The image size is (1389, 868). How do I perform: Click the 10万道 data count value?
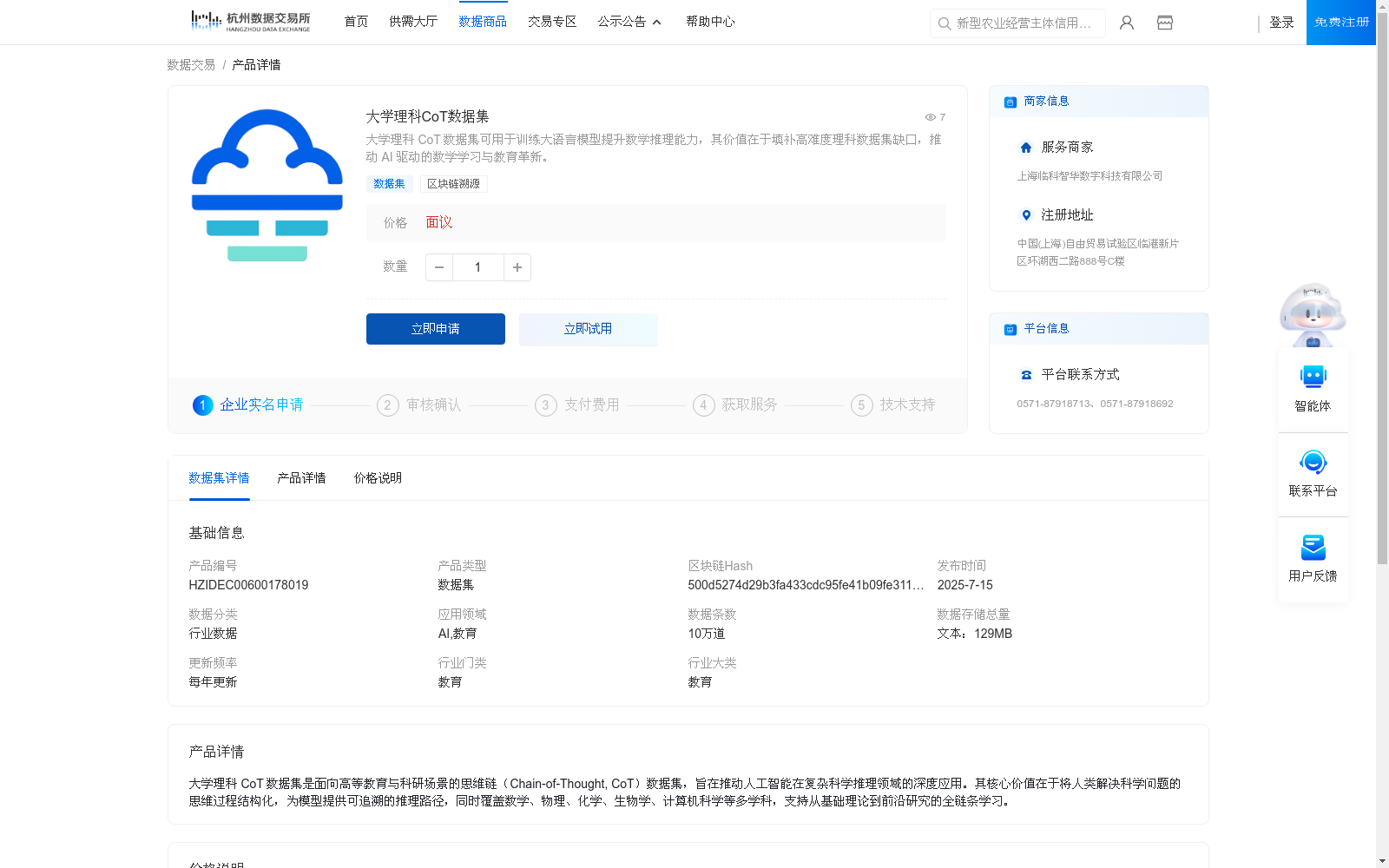coord(707,634)
